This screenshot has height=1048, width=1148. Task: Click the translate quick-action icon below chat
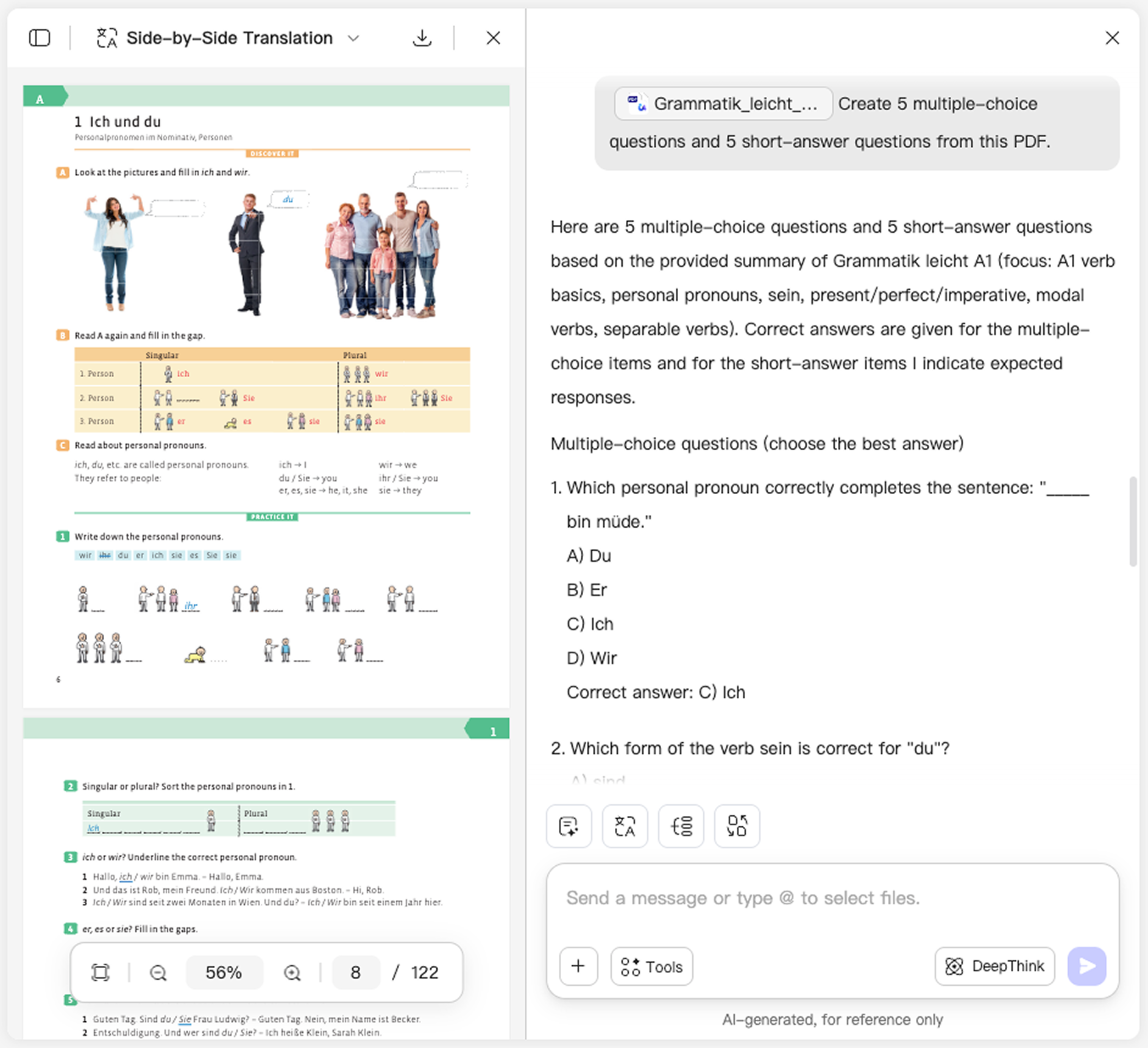click(625, 826)
